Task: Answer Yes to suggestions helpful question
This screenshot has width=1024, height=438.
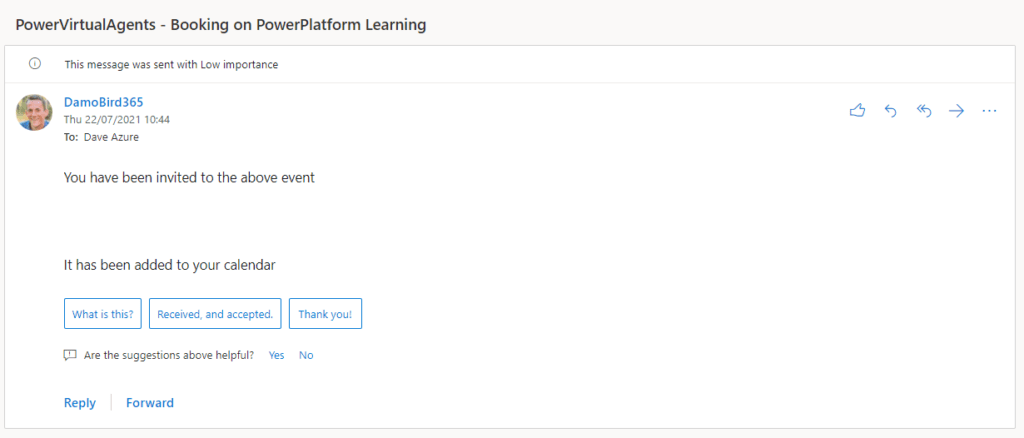Action: tap(277, 355)
